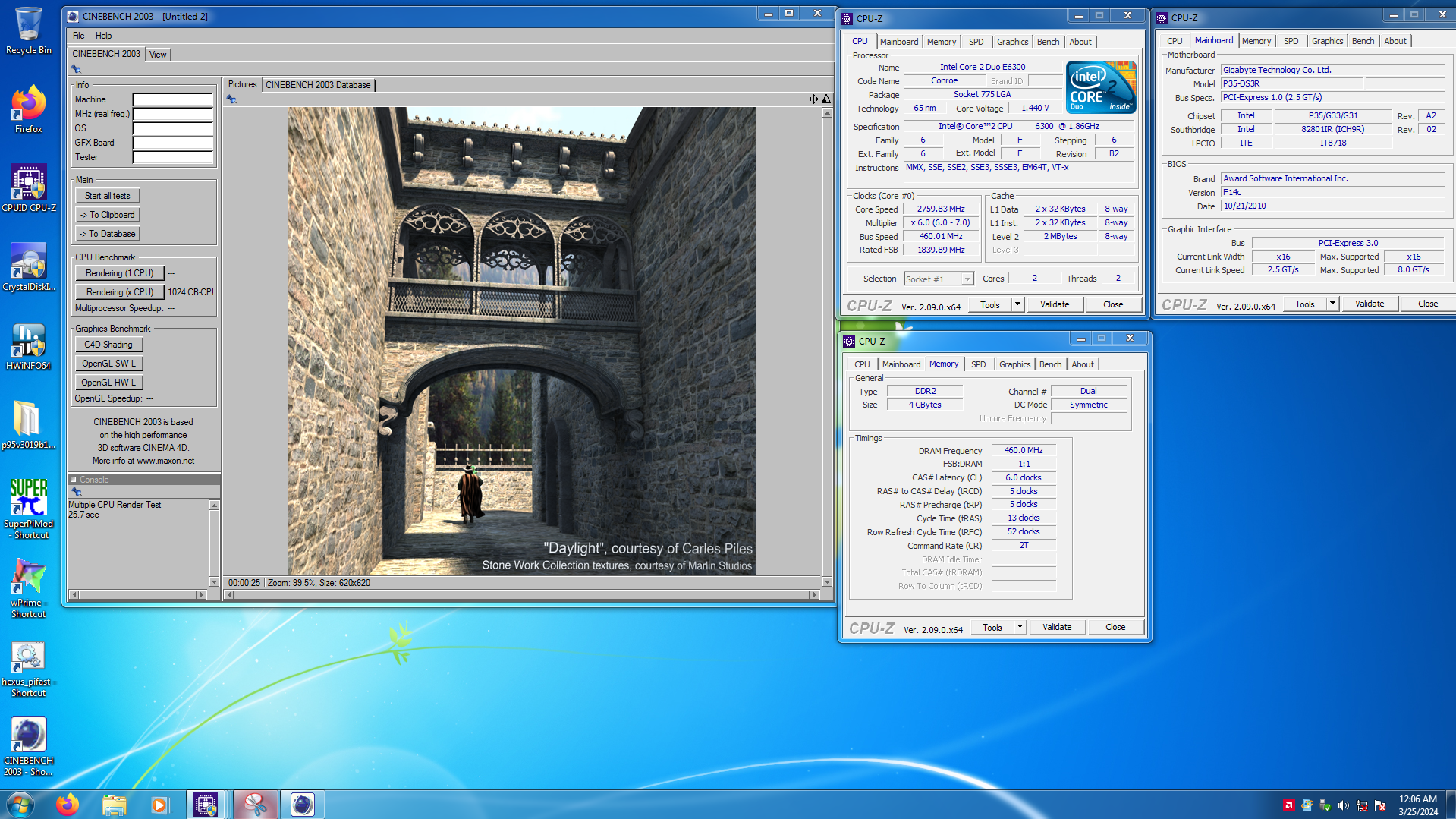The image size is (1456, 819).
Task: Open CrystalDiskInfo desktop shortcut
Action: (29, 267)
